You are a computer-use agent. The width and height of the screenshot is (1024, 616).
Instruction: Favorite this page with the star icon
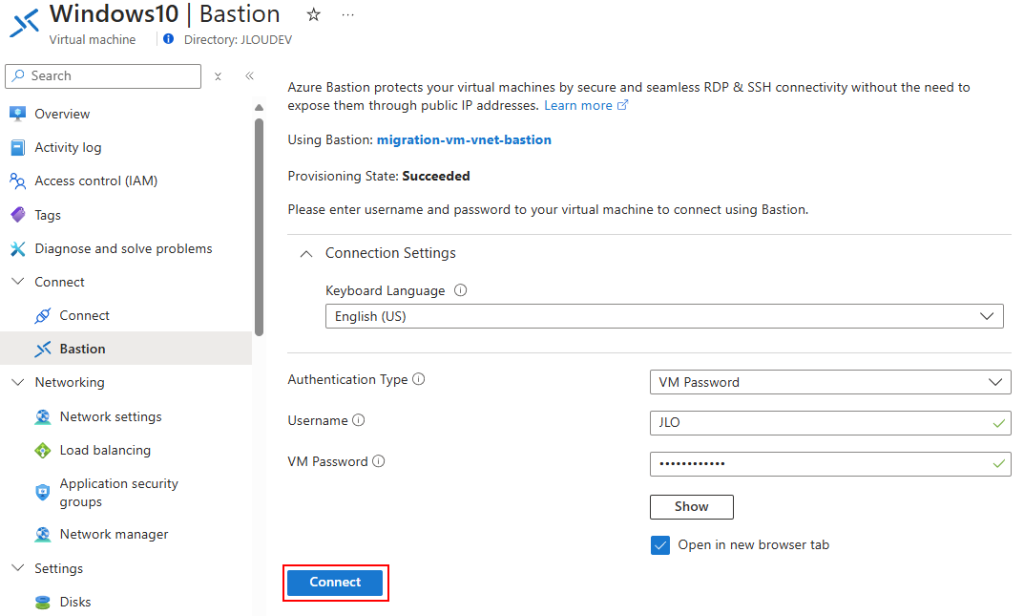click(x=313, y=14)
